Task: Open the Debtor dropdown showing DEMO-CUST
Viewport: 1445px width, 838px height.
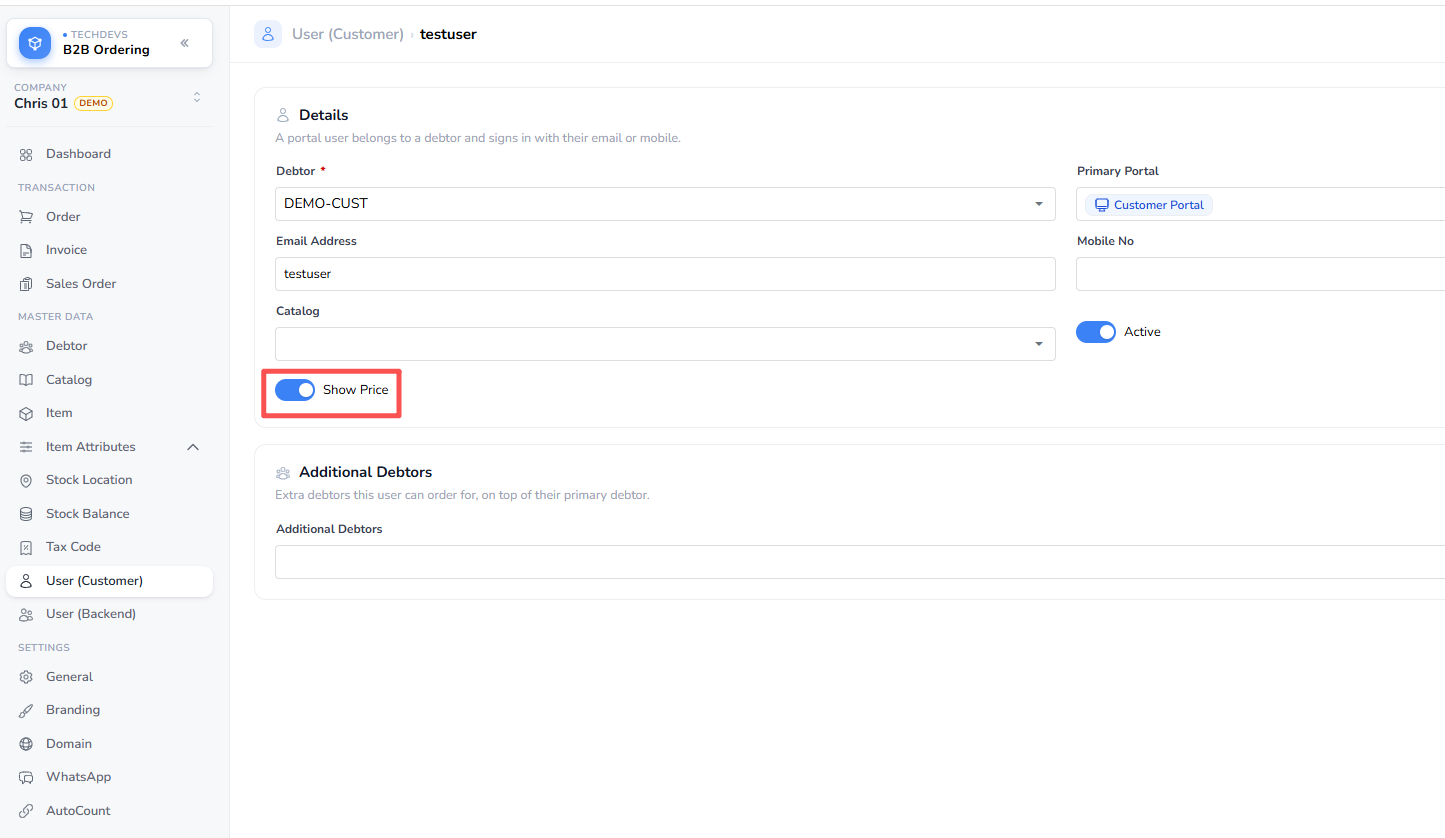Action: pyautogui.click(x=665, y=204)
